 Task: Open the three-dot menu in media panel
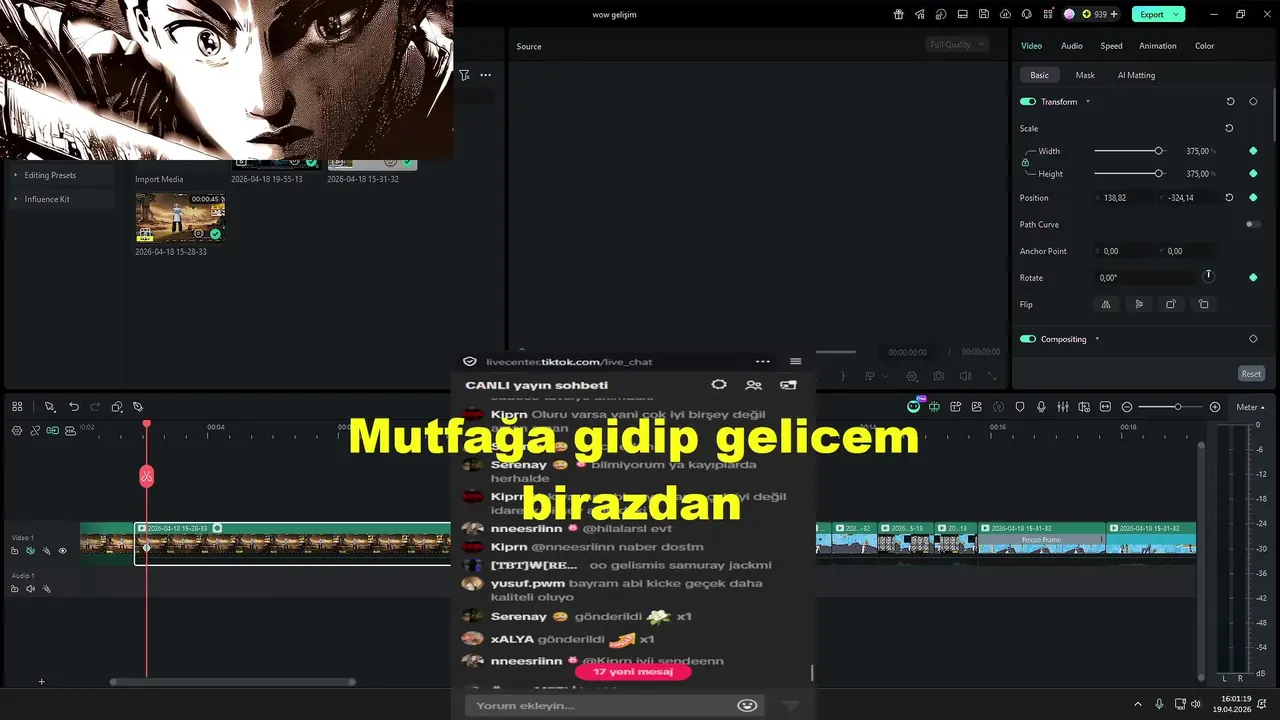(485, 75)
